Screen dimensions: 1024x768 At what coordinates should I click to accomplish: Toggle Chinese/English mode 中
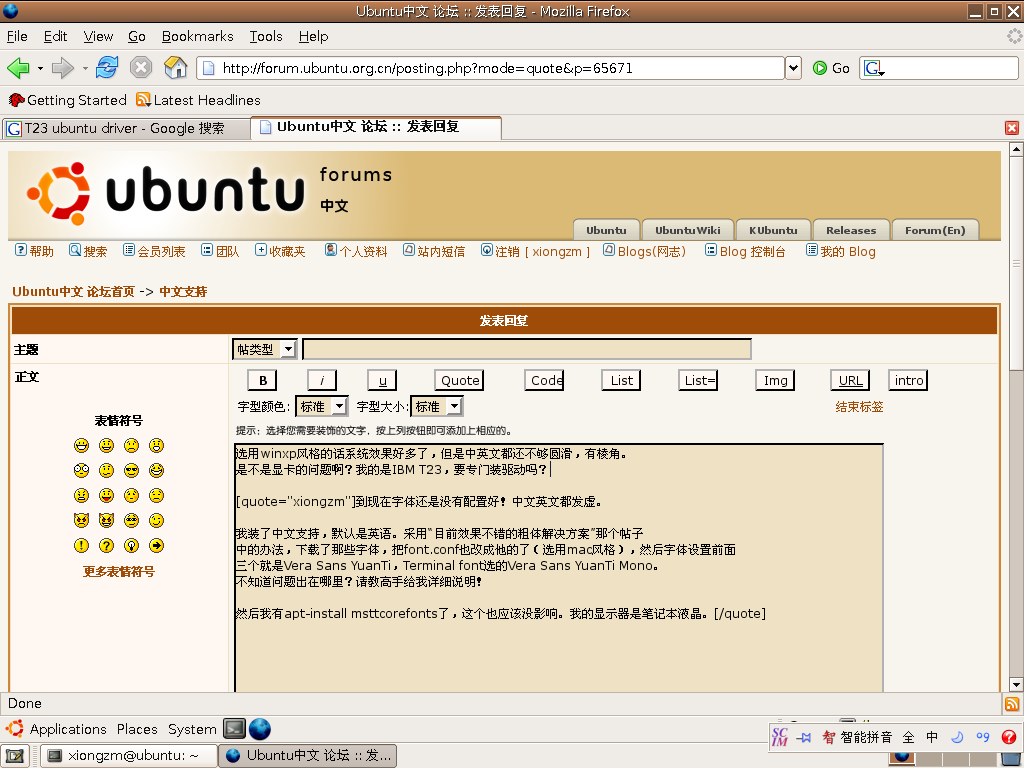932,737
